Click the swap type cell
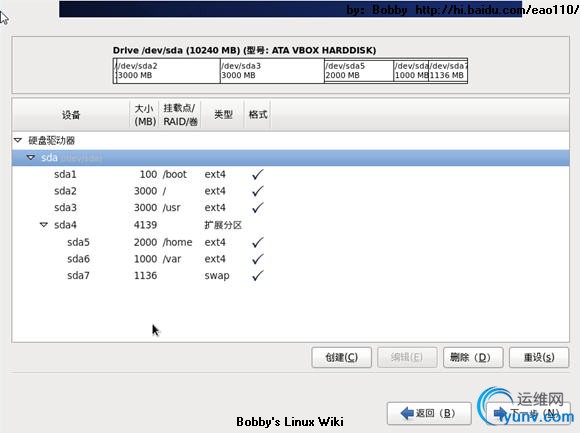Viewport: 580px width, 433px height. (x=217, y=276)
